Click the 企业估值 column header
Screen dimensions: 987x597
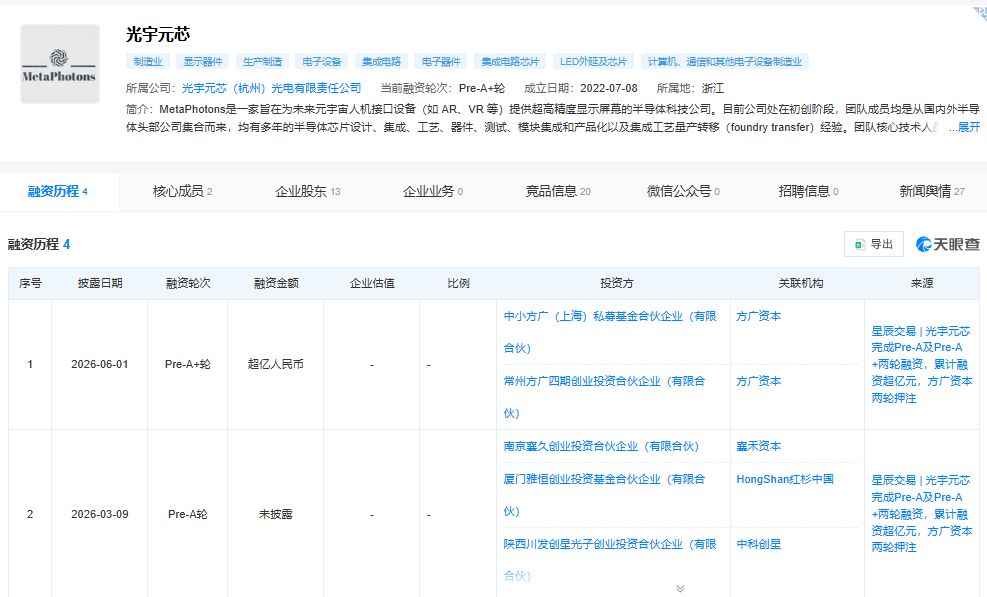point(371,283)
